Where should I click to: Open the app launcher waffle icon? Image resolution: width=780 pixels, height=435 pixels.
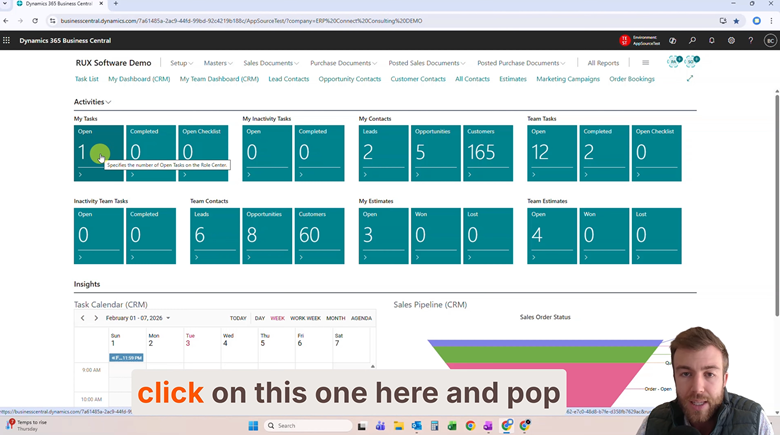click(6, 40)
